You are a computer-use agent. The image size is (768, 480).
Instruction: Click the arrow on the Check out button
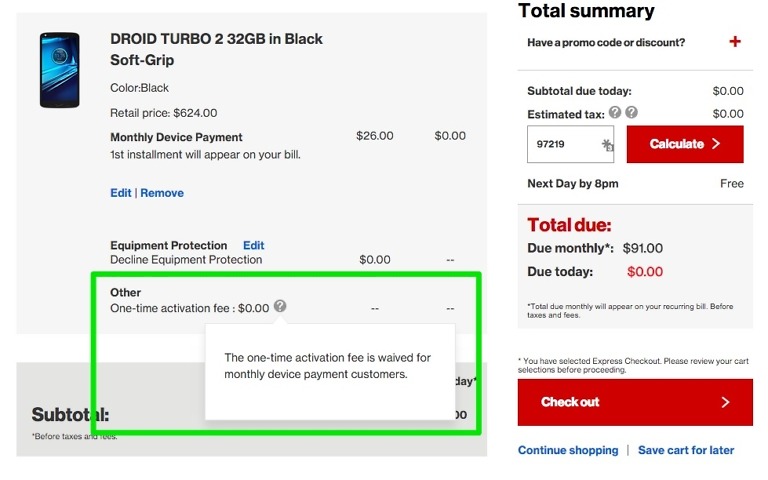(725, 402)
